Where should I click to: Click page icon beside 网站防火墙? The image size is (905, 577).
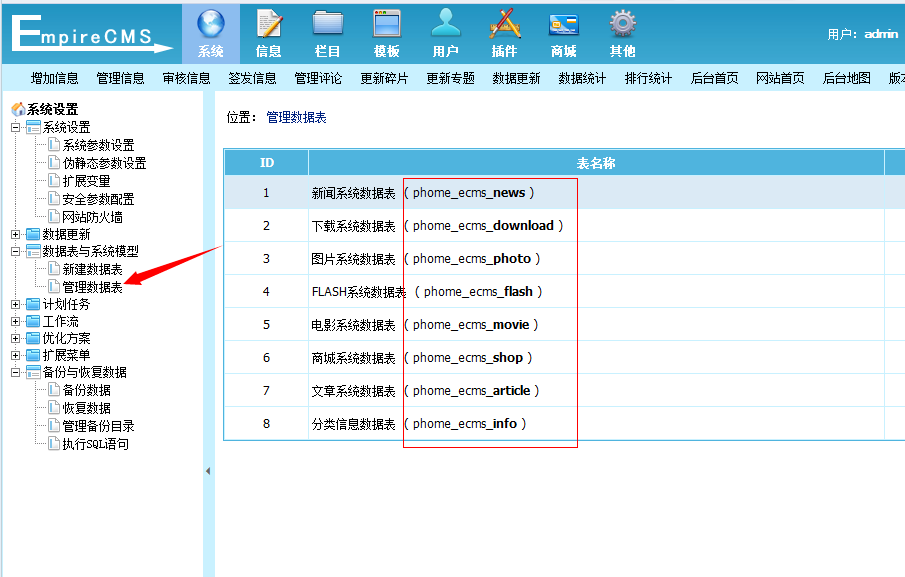(x=54, y=216)
